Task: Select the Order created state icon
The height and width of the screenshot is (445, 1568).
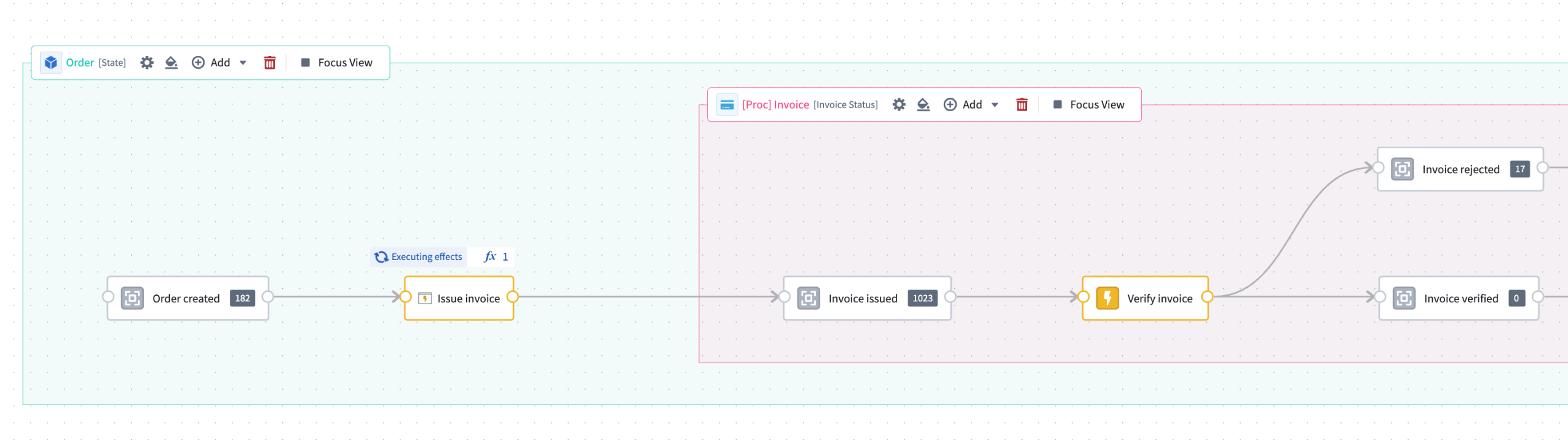Action: pyautogui.click(x=132, y=298)
